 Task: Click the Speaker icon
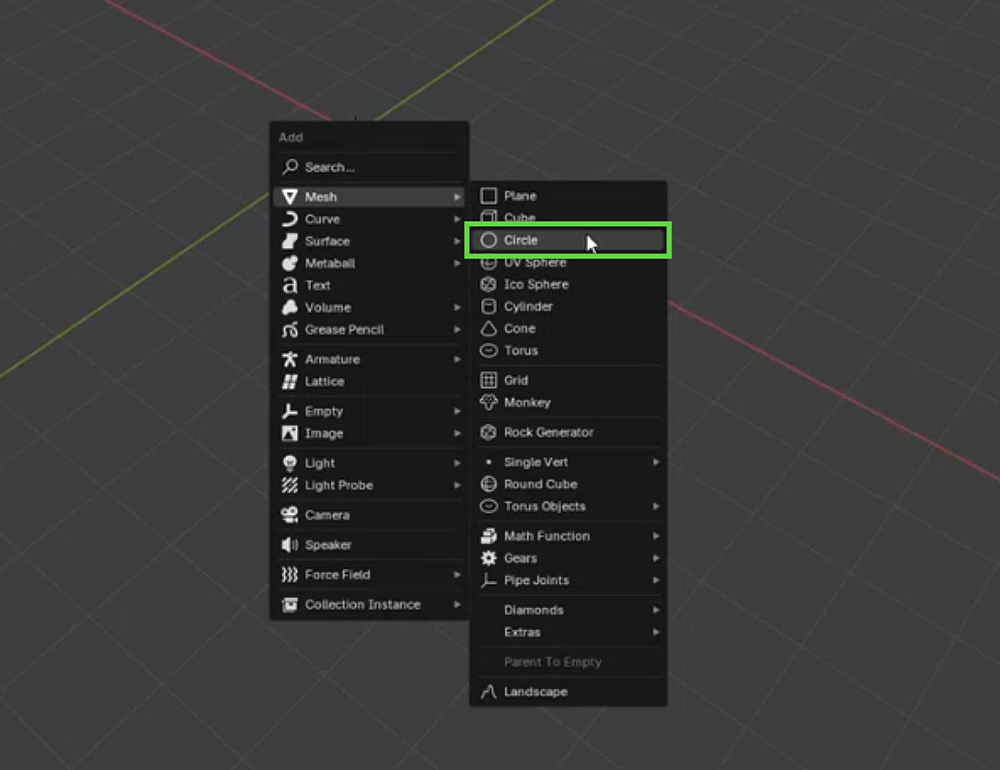point(290,544)
